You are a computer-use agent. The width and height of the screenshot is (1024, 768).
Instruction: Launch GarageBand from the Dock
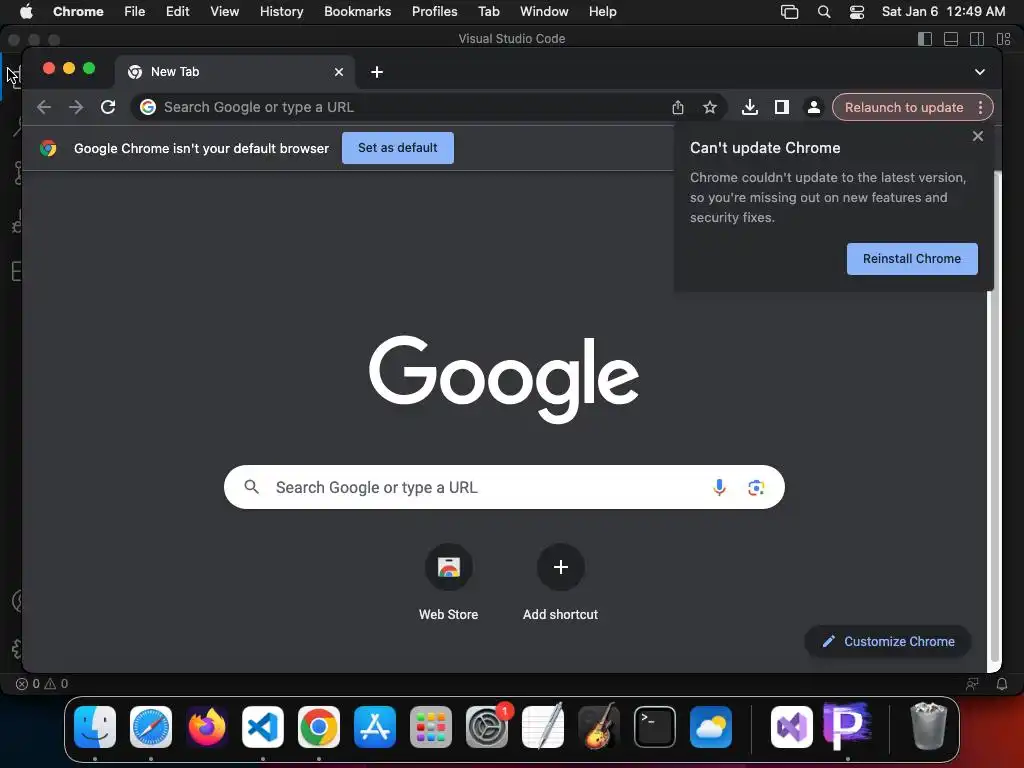pyautogui.click(x=599, y=727)
